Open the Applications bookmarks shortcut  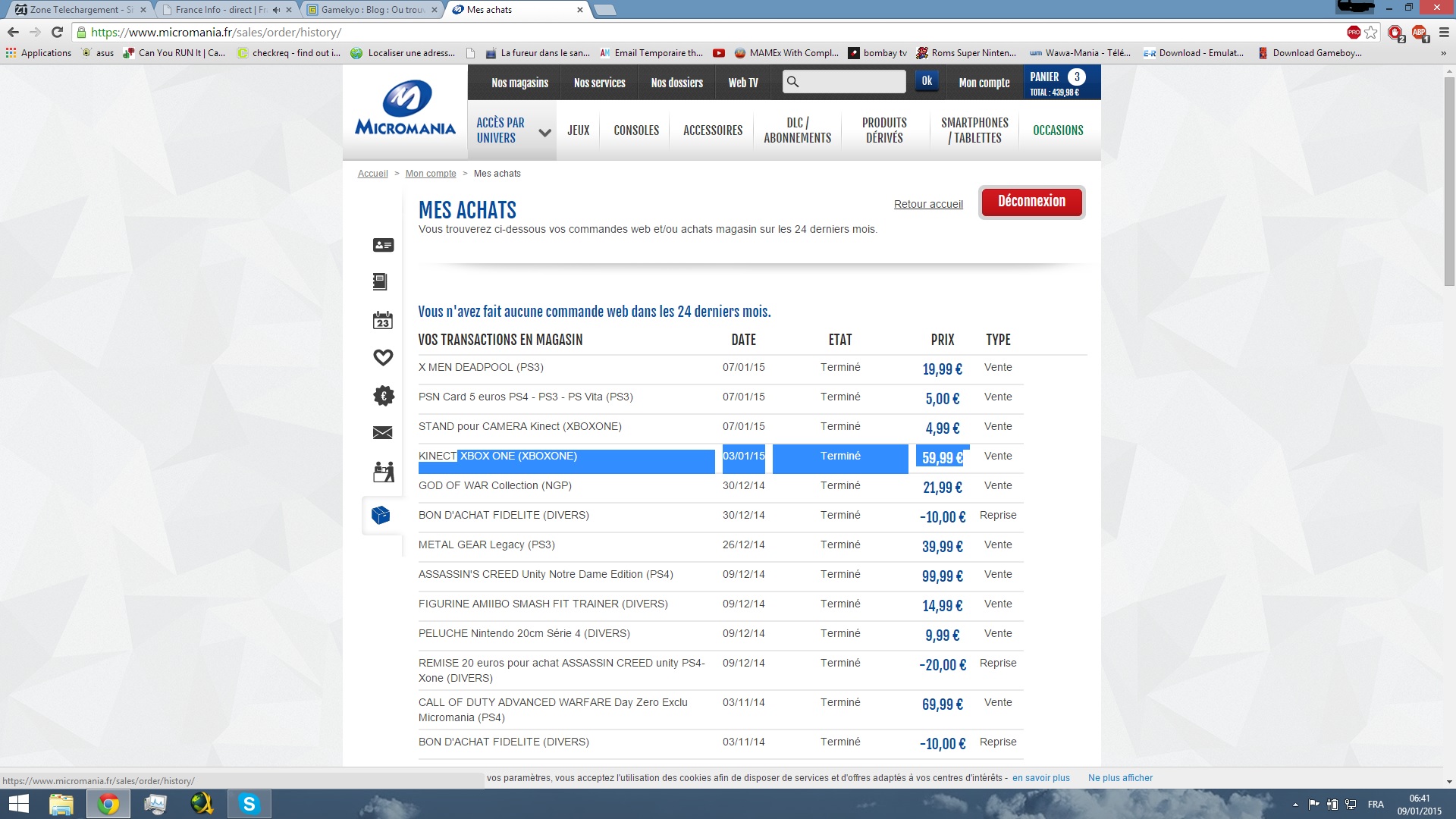click(39, 53)
